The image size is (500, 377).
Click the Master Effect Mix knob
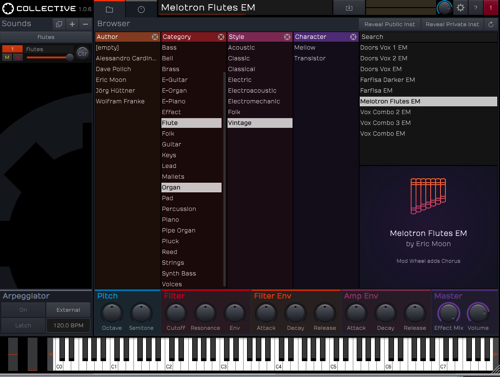(x=449, y=313)
